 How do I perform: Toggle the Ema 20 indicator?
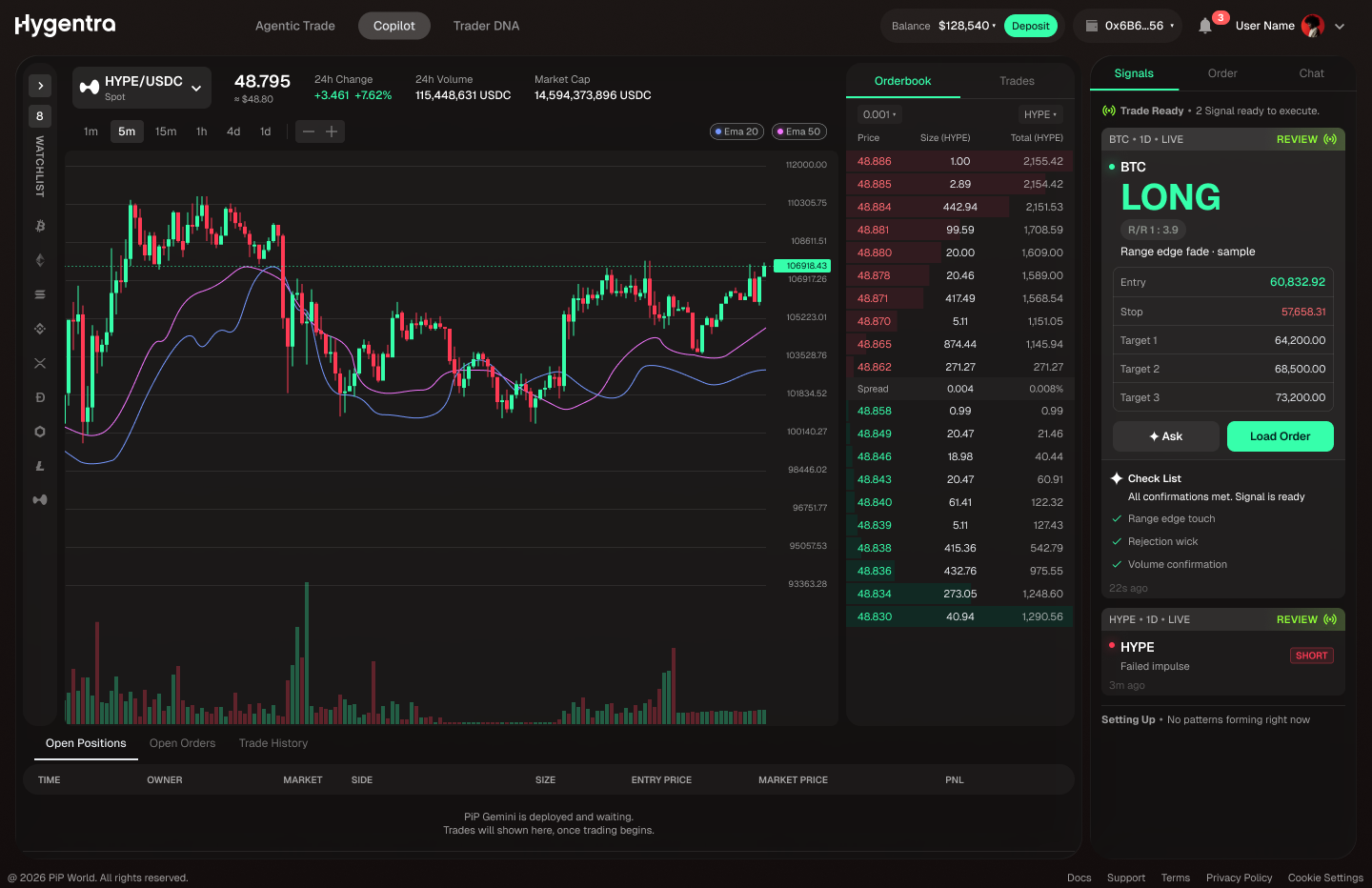736,131
